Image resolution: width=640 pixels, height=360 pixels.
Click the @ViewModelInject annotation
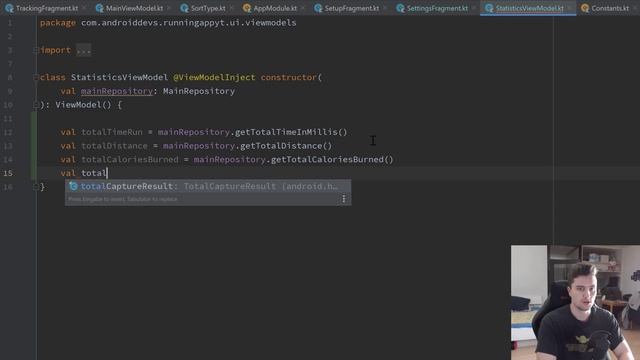pos(214,77)
